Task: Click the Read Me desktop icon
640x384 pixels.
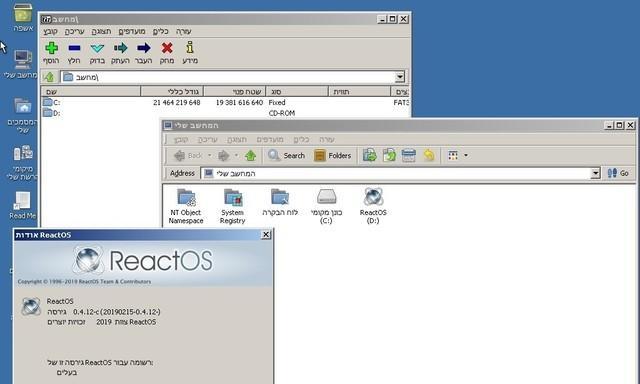Action: [22, 206]
